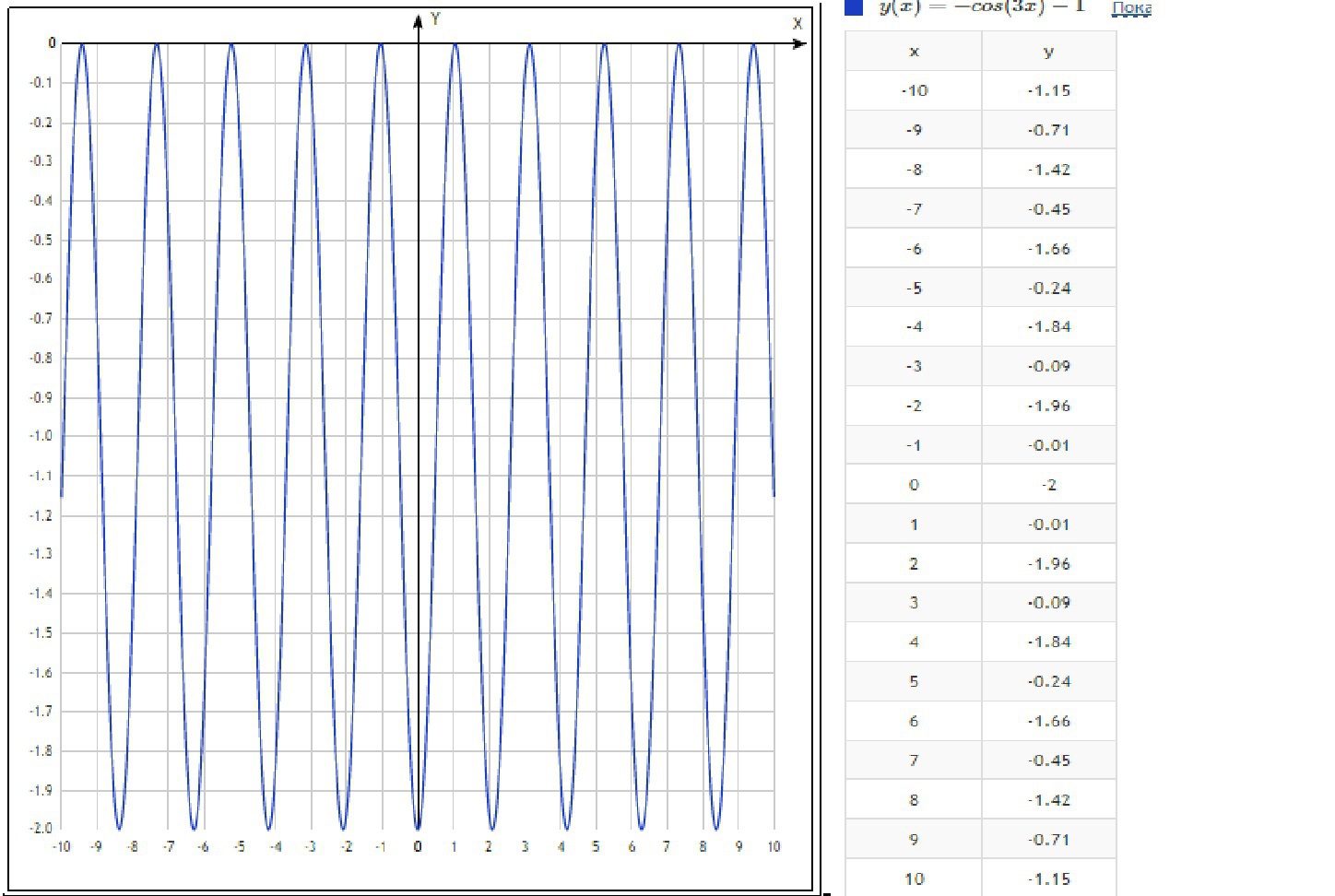Screen dimensions: 1335x896
Task: Click the formula y(x) = −cos(3x) − 1
Action: point(982,6)
